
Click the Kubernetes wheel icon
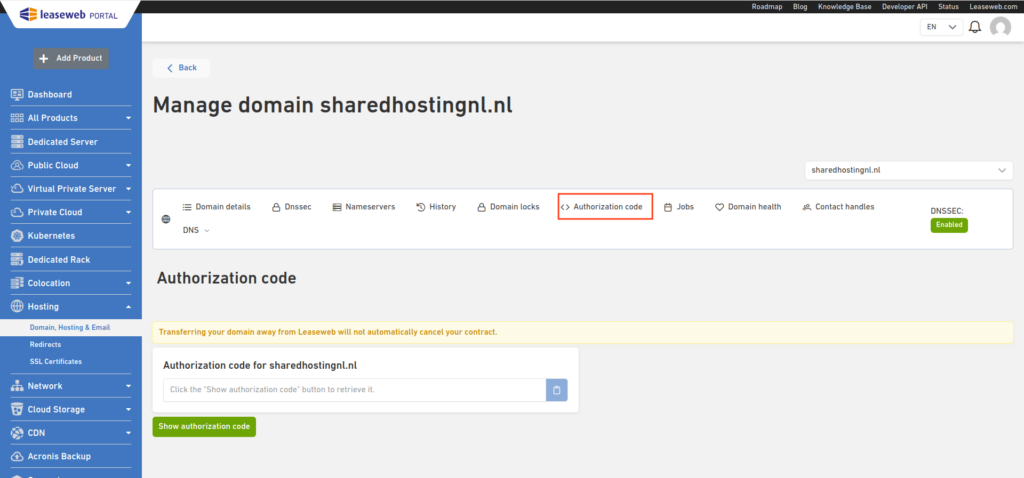click(x=17, y=236)
